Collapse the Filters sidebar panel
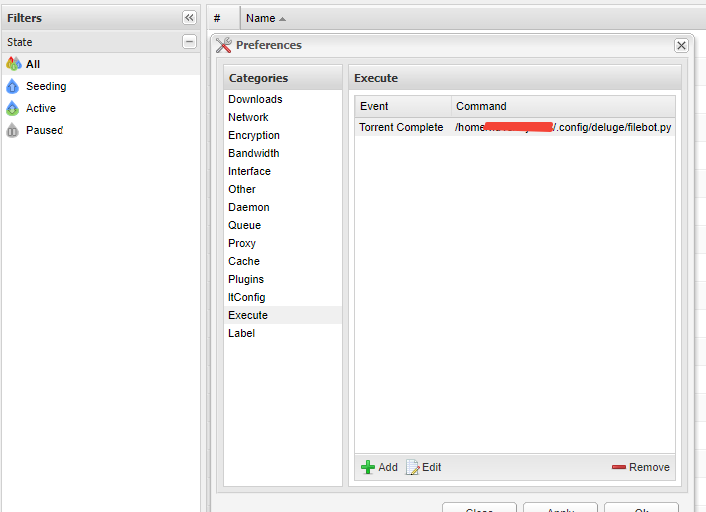This screenshot has width=706, height=512. tap(189, 18)
